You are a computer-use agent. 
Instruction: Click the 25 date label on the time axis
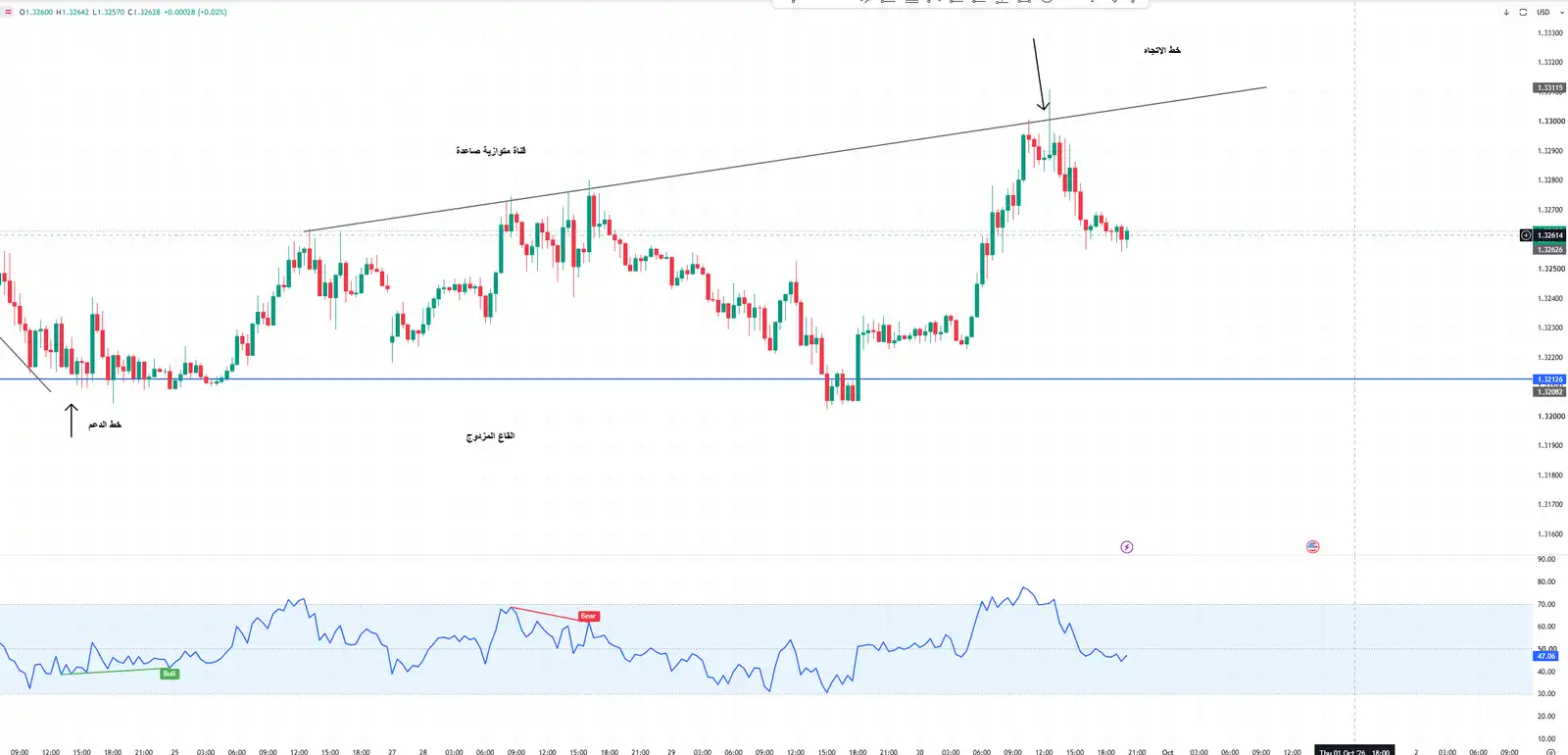tap(174, 752)
